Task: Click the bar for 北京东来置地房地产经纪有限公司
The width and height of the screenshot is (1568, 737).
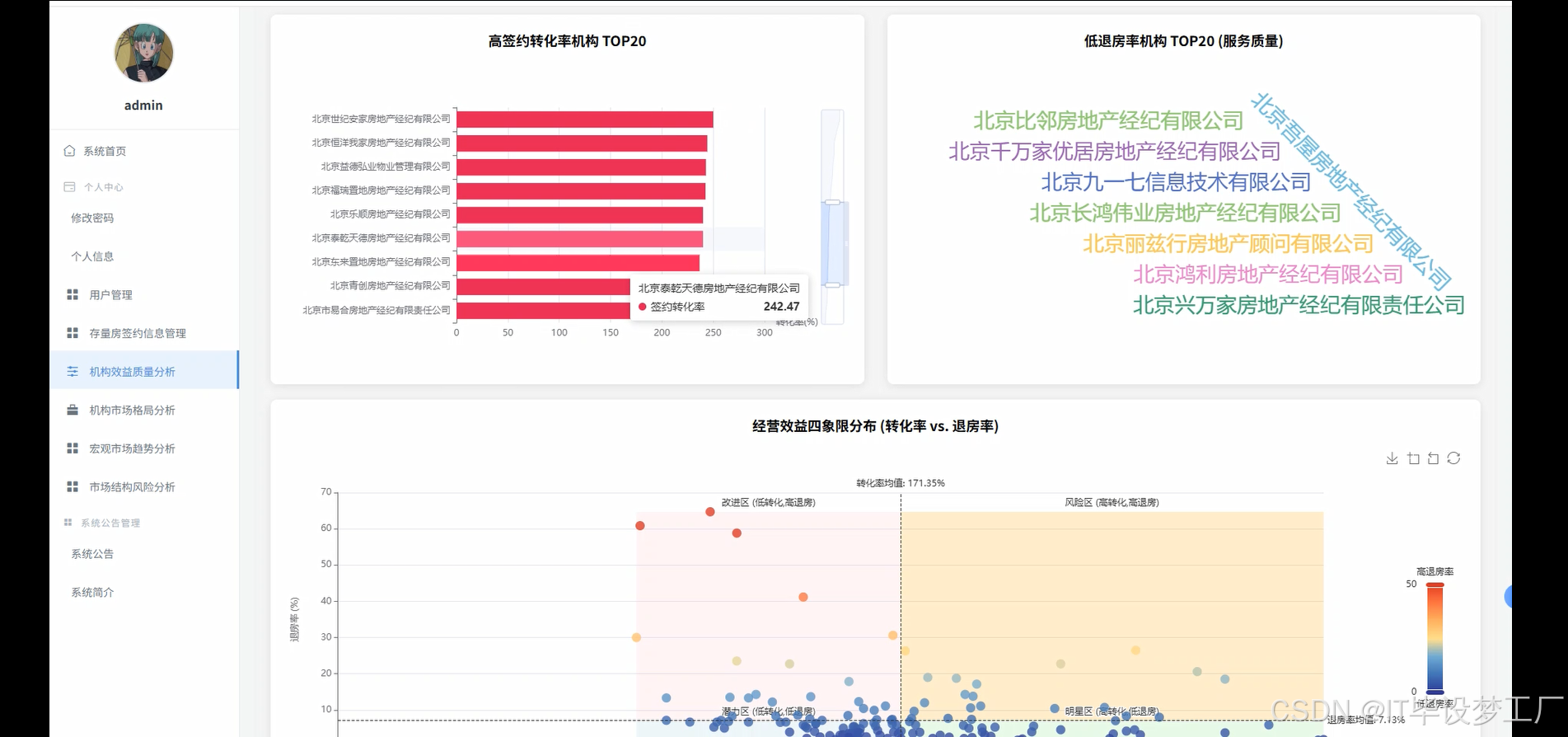Action: click(578, 263)
